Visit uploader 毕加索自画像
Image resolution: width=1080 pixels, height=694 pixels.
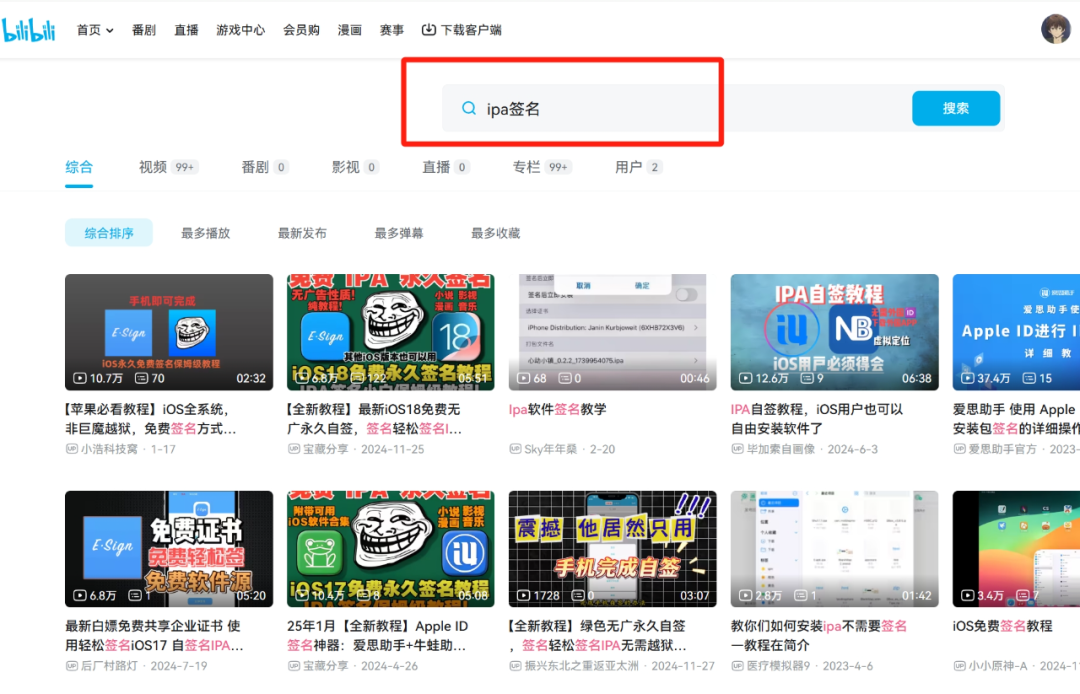[x=780, y=449]
